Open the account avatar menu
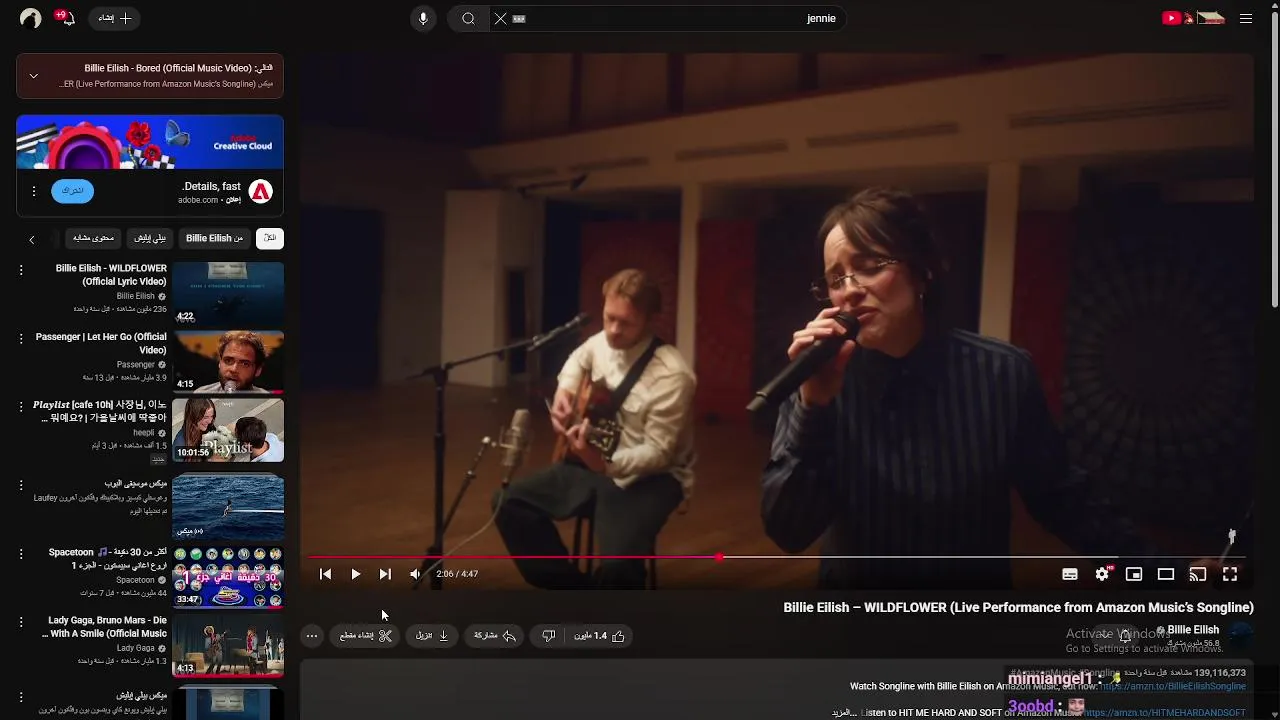 coord(31,18)
